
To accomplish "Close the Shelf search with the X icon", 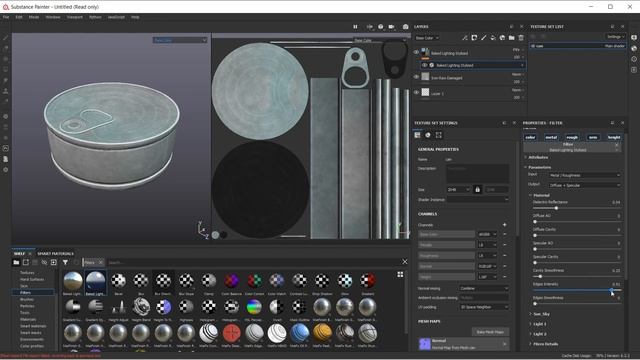I will click(404, 262).
